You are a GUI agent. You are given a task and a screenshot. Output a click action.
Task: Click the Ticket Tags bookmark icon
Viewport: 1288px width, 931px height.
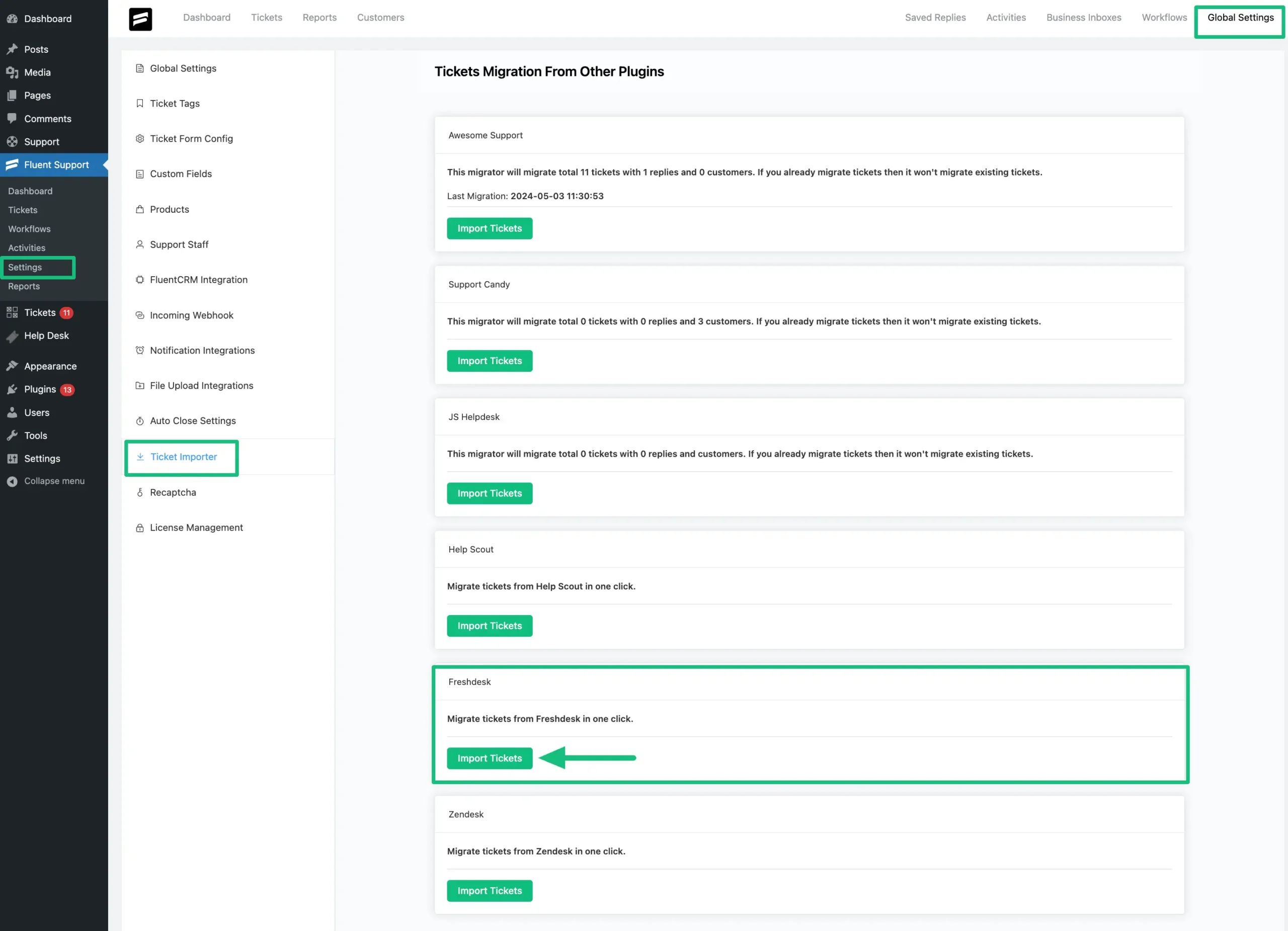[x=140, y=103]
